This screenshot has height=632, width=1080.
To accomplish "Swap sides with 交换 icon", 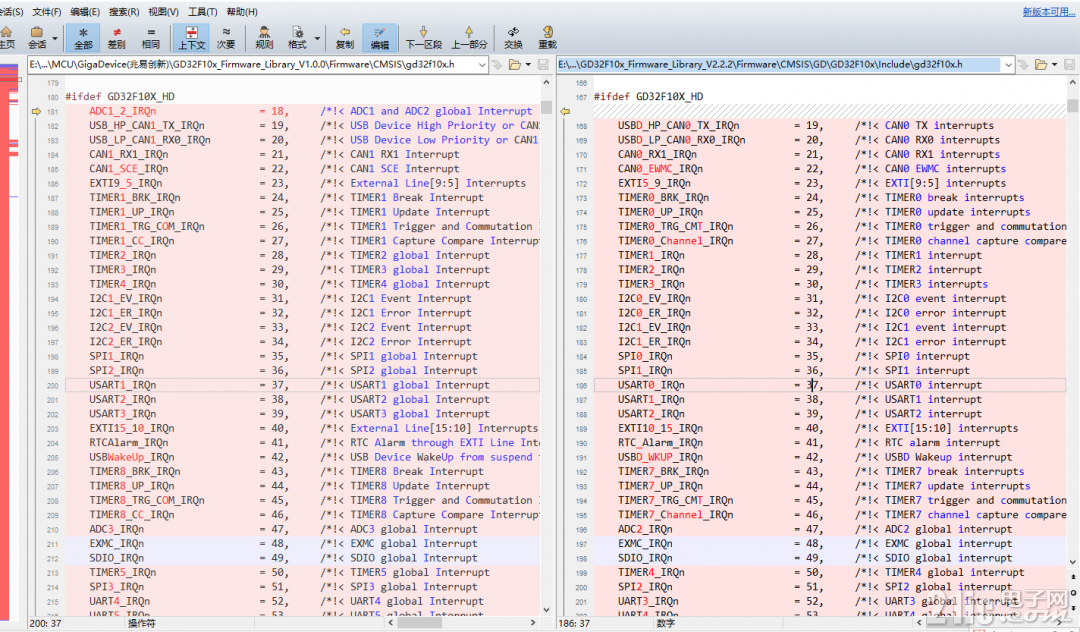I will [513, 37].
